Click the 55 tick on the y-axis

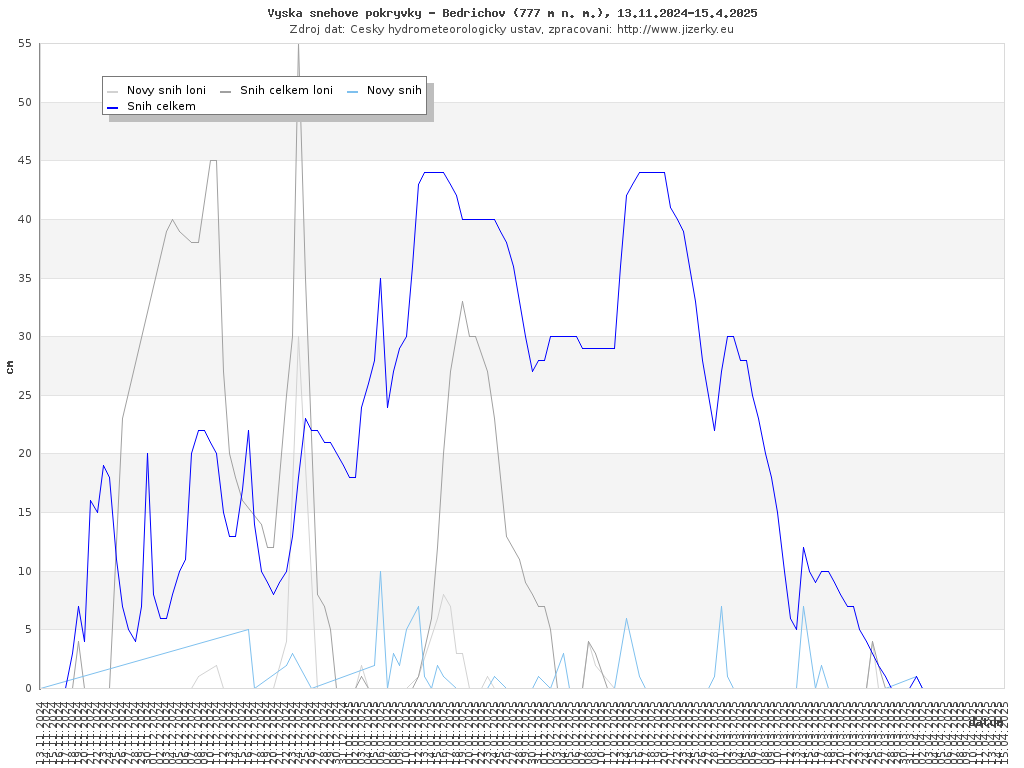[x=24, y=44]
